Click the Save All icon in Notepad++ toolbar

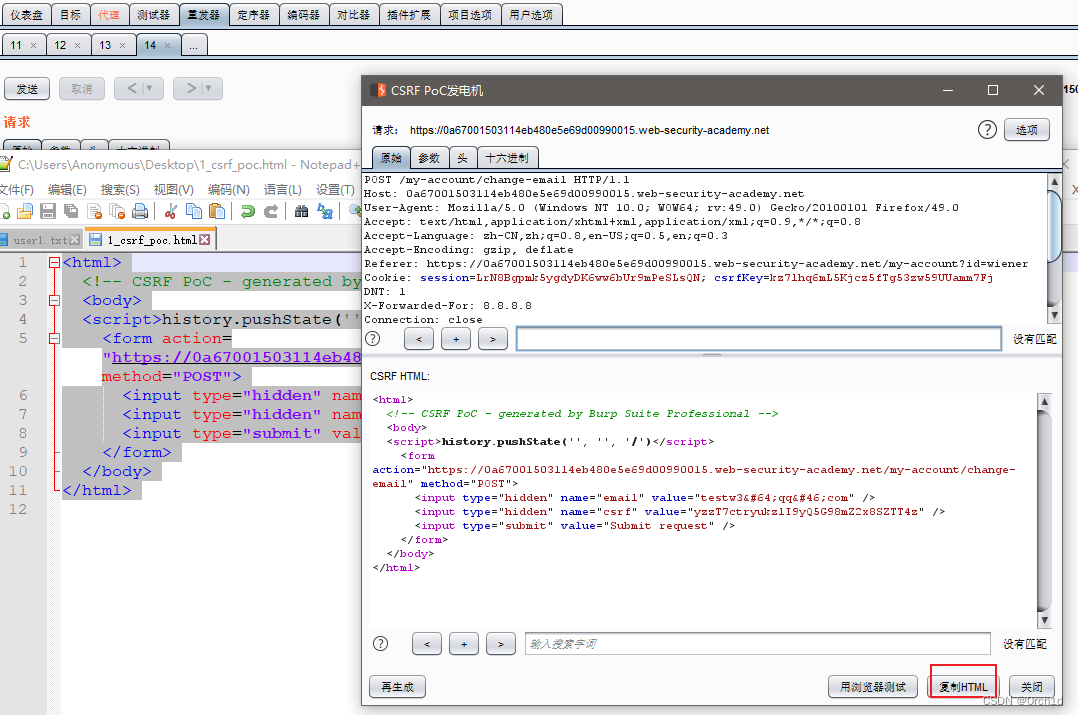coord(71,211)
